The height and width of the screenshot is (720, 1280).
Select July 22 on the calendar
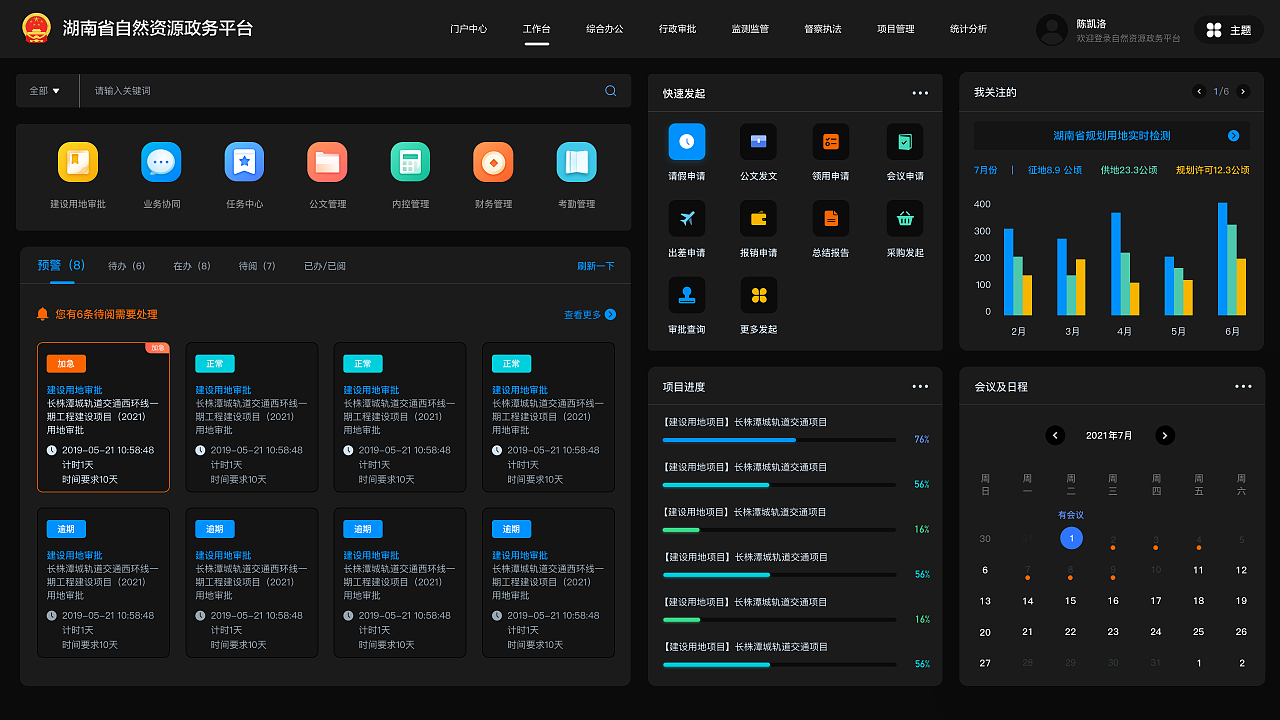tap(1070, 631)
